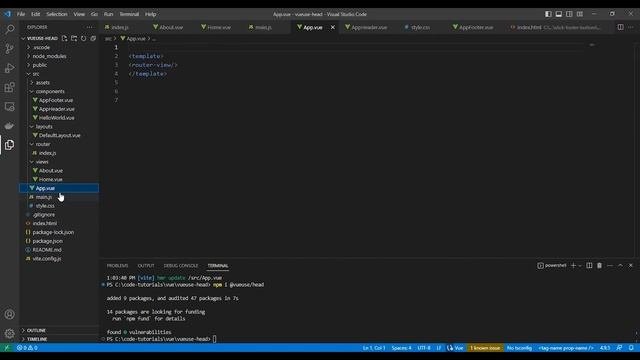Open the editor more actions menu
The height and width of the screenshot is (360, 640).
point(631,27)
